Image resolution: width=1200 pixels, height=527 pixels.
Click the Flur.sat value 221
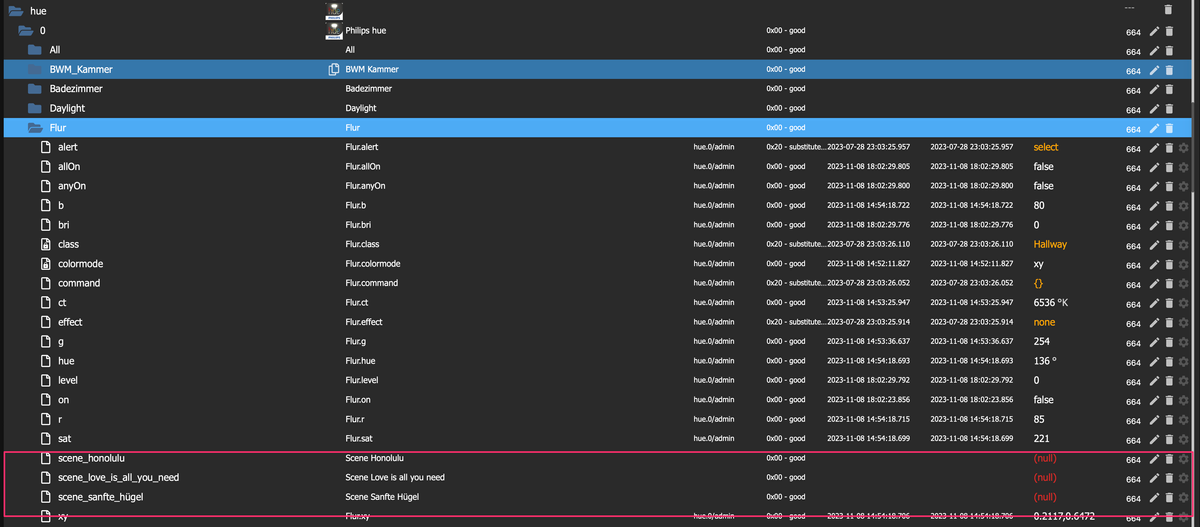pos(1042,439)
